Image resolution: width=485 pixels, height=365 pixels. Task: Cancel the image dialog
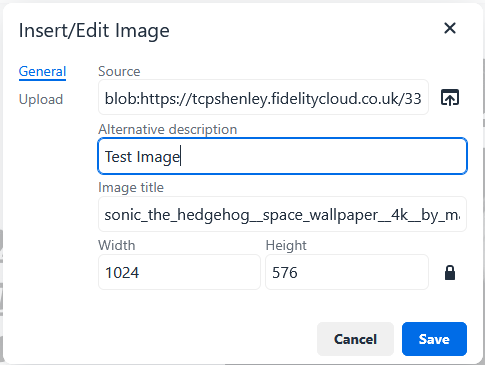click(355, 339)
